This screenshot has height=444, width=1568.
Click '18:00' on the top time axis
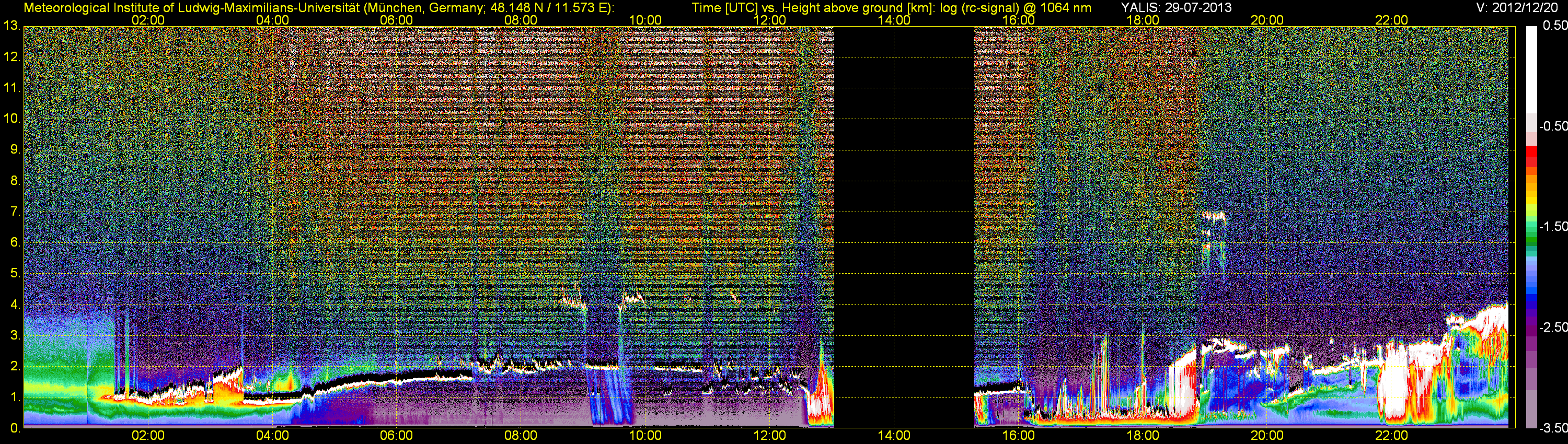(1143, 20)
